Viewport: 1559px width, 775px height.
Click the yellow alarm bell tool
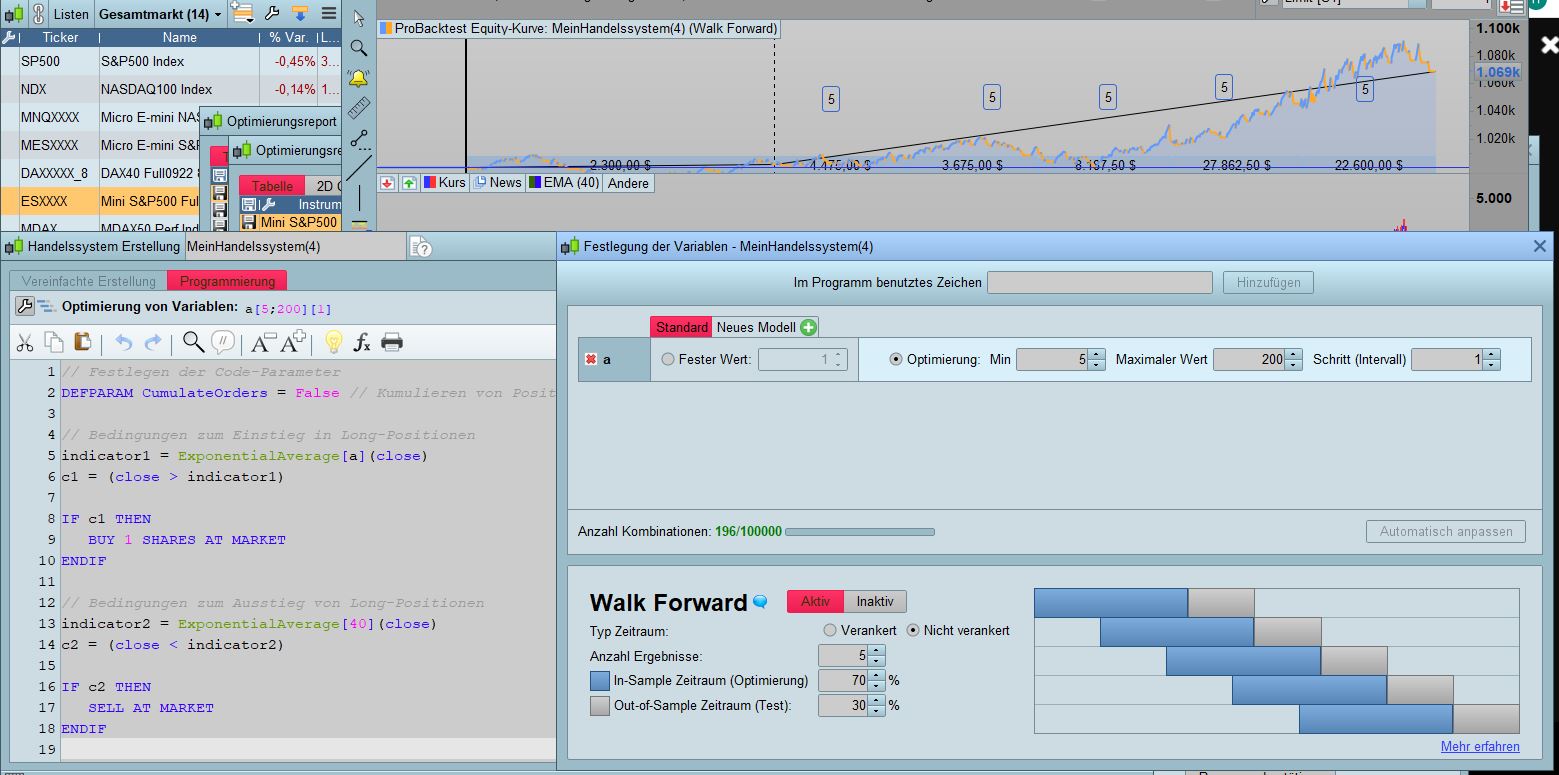pyautogui.click(x=358, y=78)
